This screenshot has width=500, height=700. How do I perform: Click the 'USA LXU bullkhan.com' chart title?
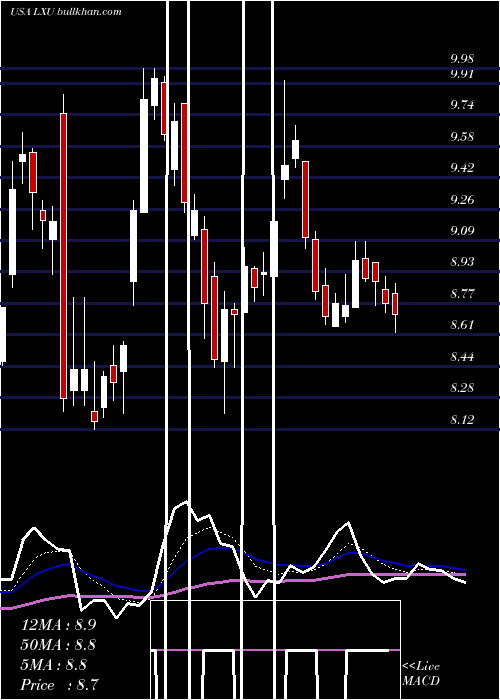pos(66,12)
